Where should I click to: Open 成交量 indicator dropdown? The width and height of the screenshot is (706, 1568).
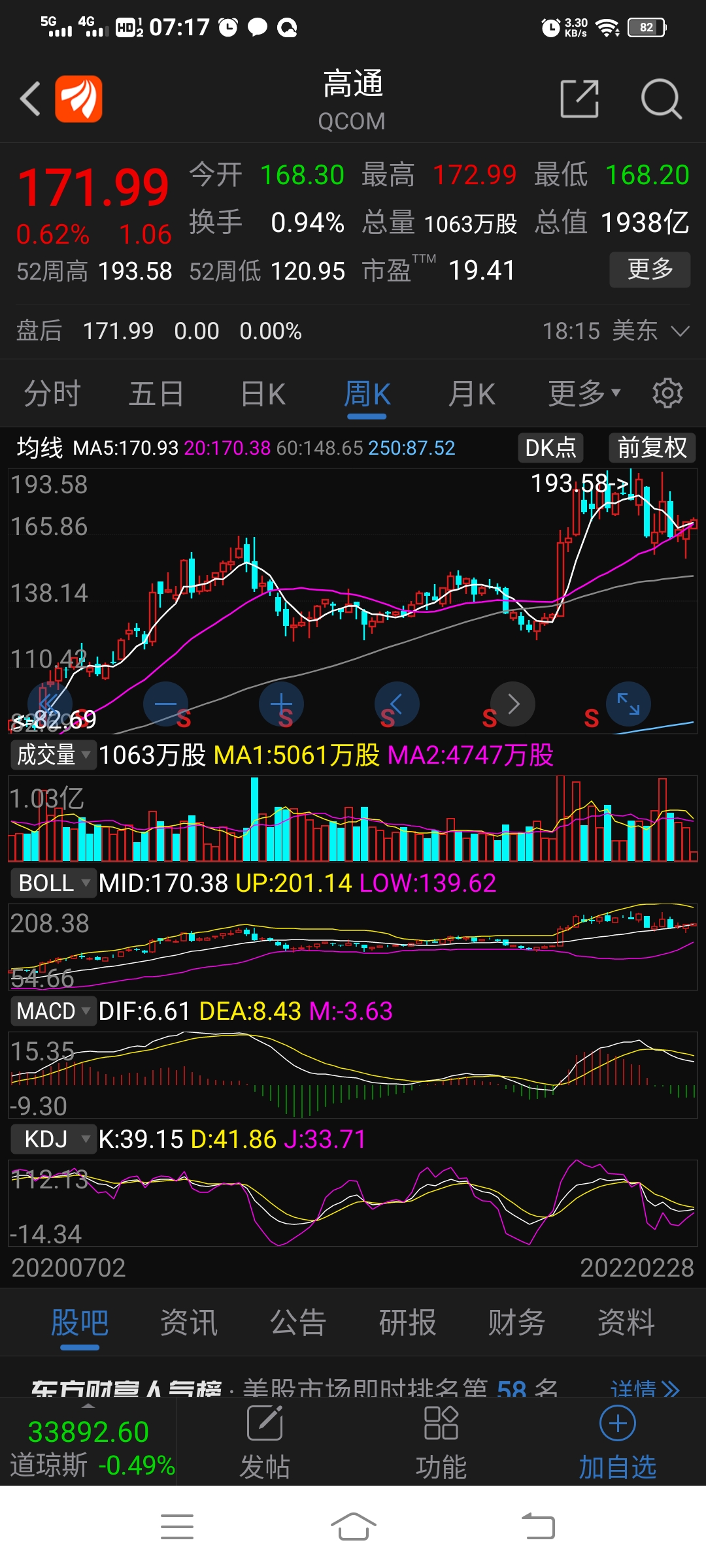(54, 755)
